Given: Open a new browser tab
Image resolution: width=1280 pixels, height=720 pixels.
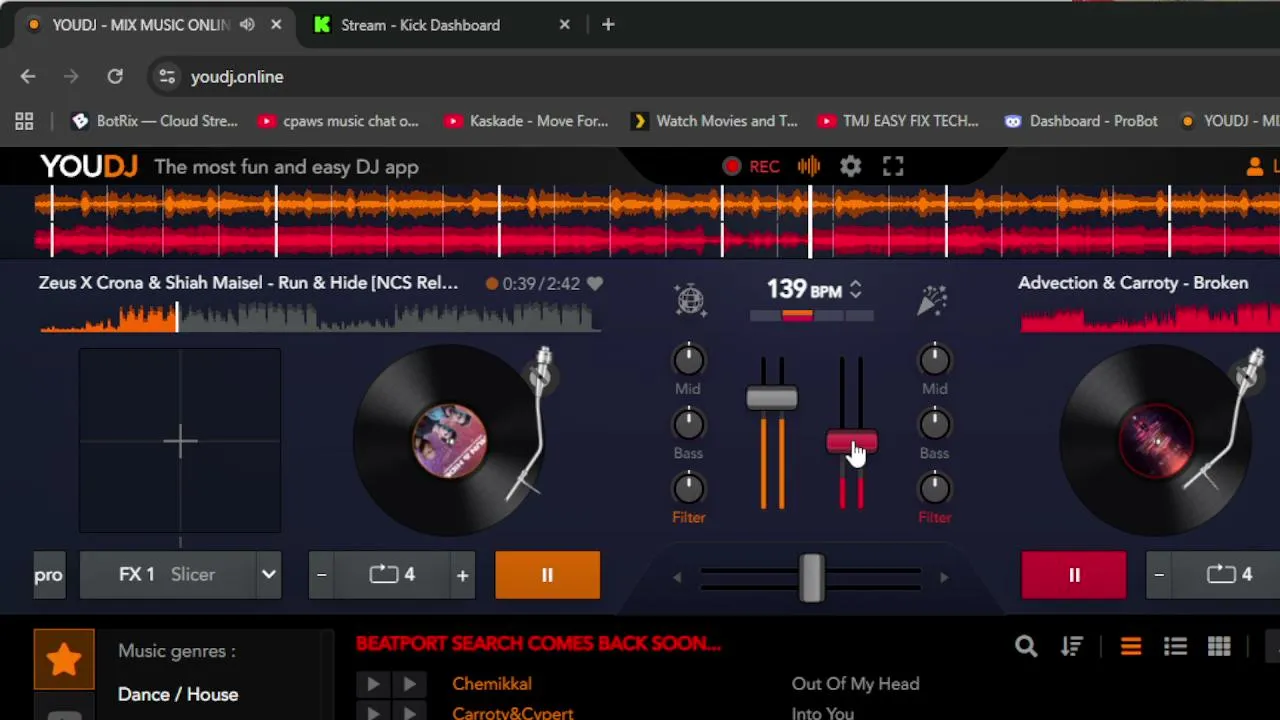Looking at the screenshot, I should (608, 25).
